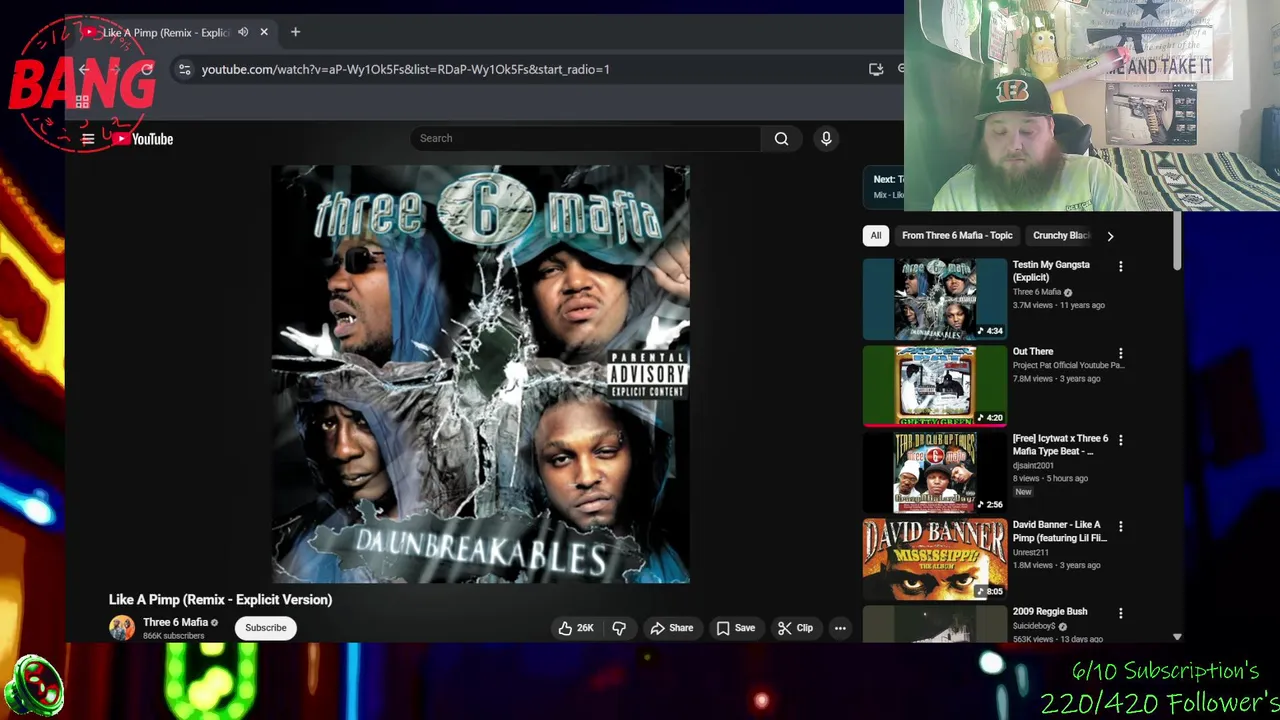Play Out There thumbnail
The width and height of the screenshot is (1280, 720).
pyautogui.click(x=935, y=386)
